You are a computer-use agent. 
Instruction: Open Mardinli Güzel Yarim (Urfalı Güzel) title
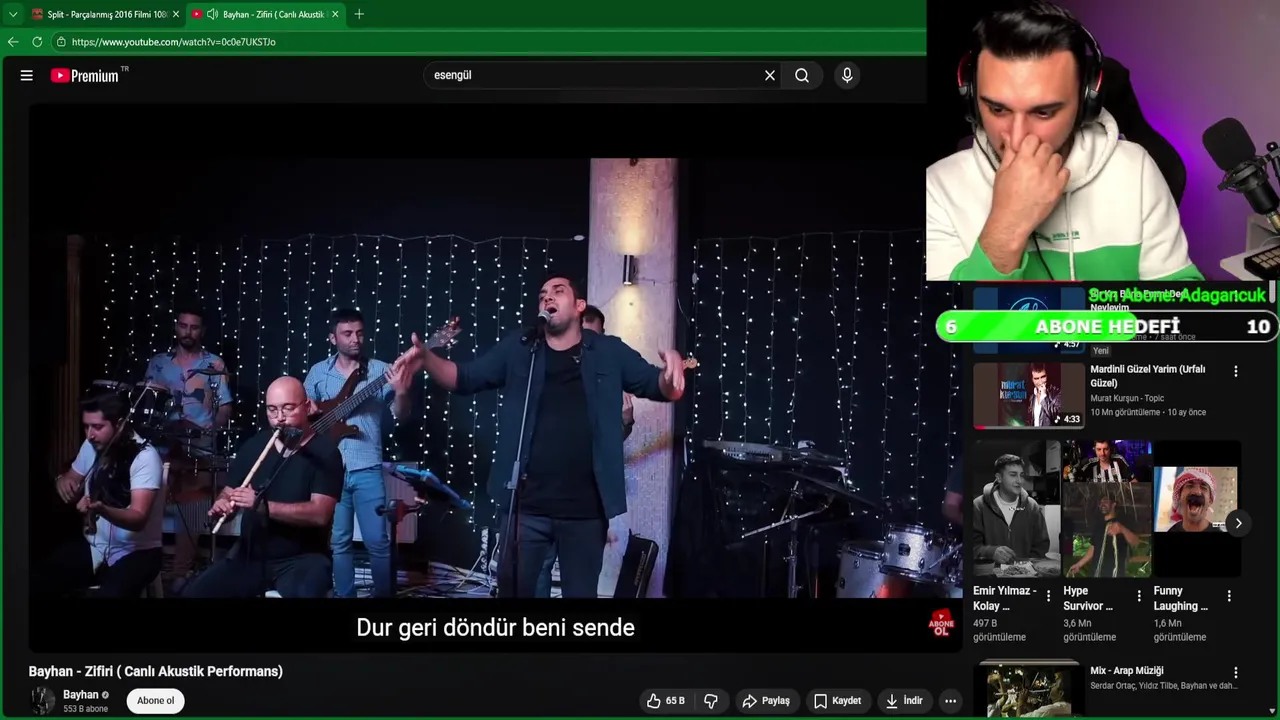pyautogui.click(x=1147, y=376)
